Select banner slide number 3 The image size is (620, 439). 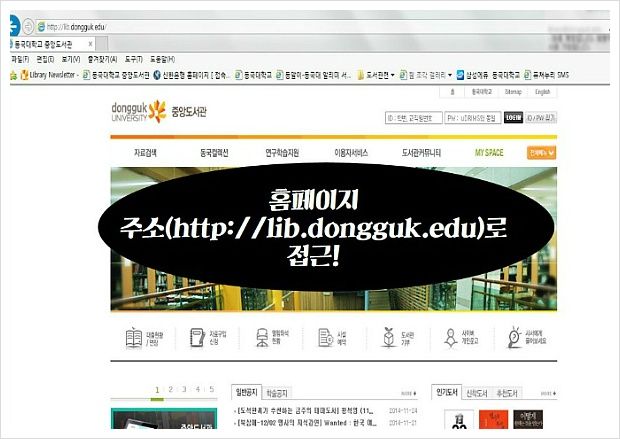[184, 390]
